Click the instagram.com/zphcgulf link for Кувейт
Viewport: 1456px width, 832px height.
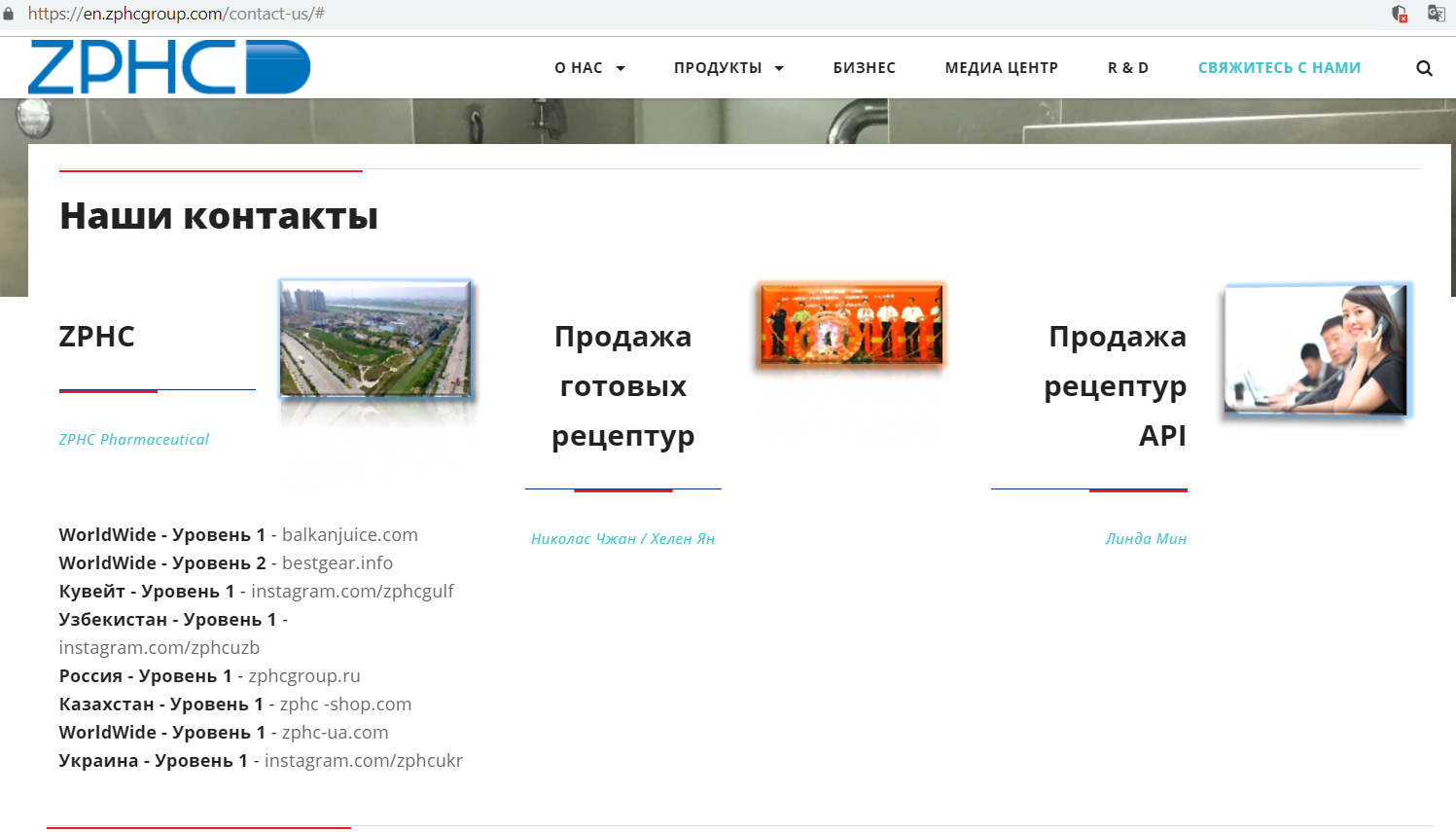pos(352,591)
